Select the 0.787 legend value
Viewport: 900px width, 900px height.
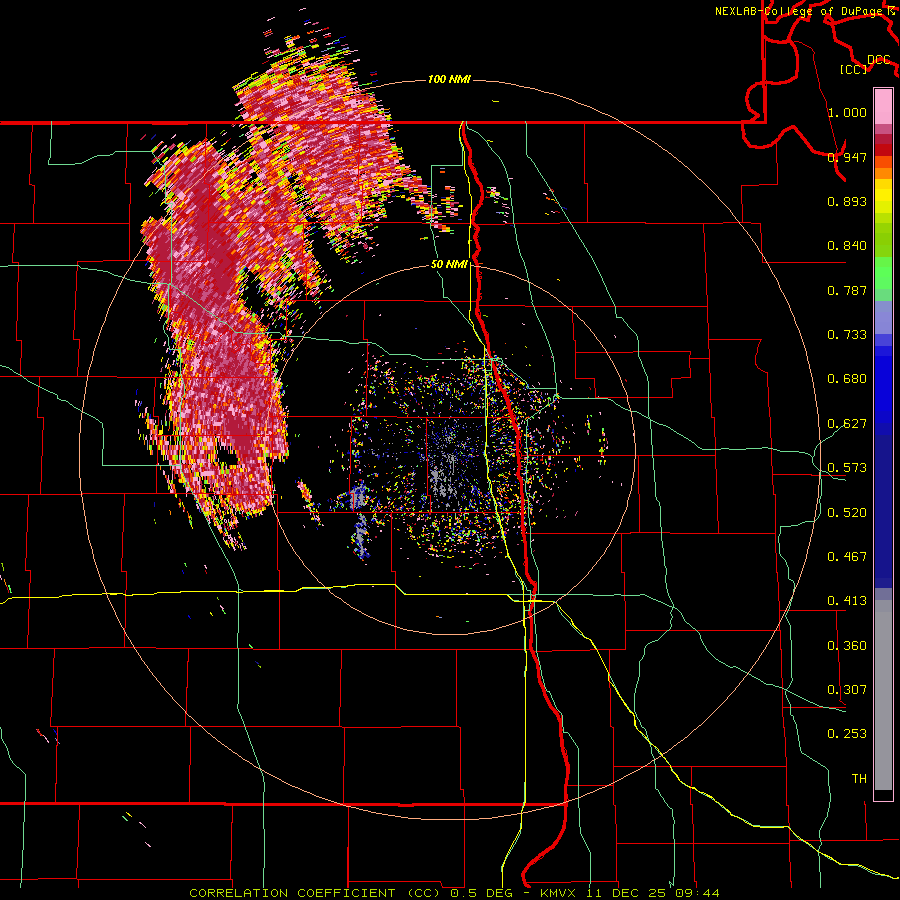[x=847, y=290]
